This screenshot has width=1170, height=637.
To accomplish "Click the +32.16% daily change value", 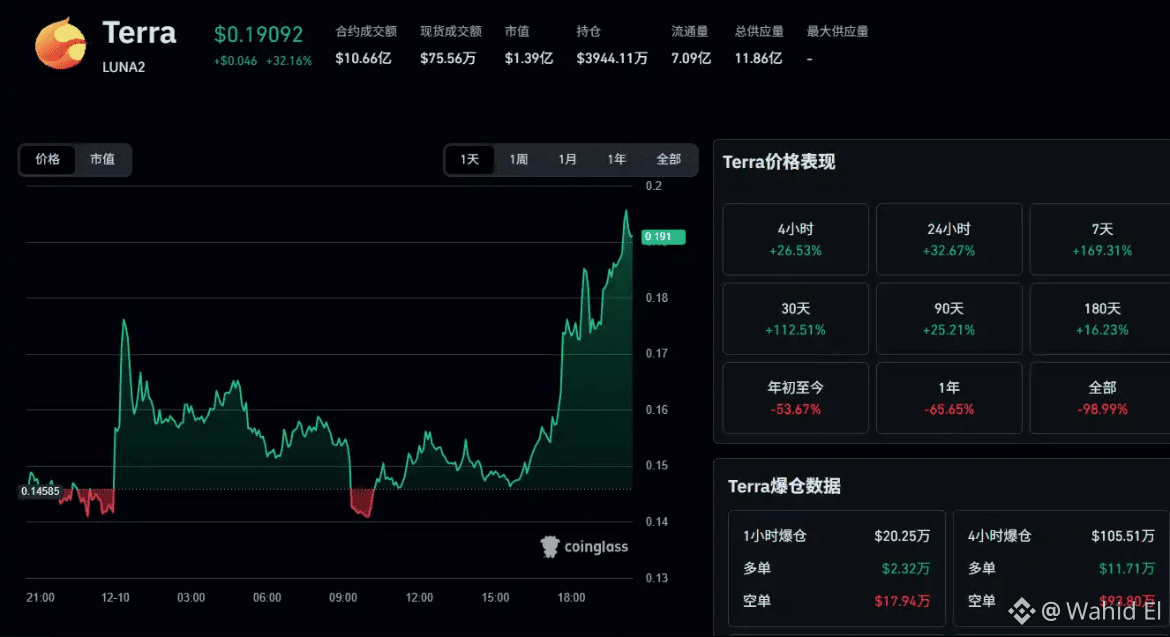I will (289, 61).
